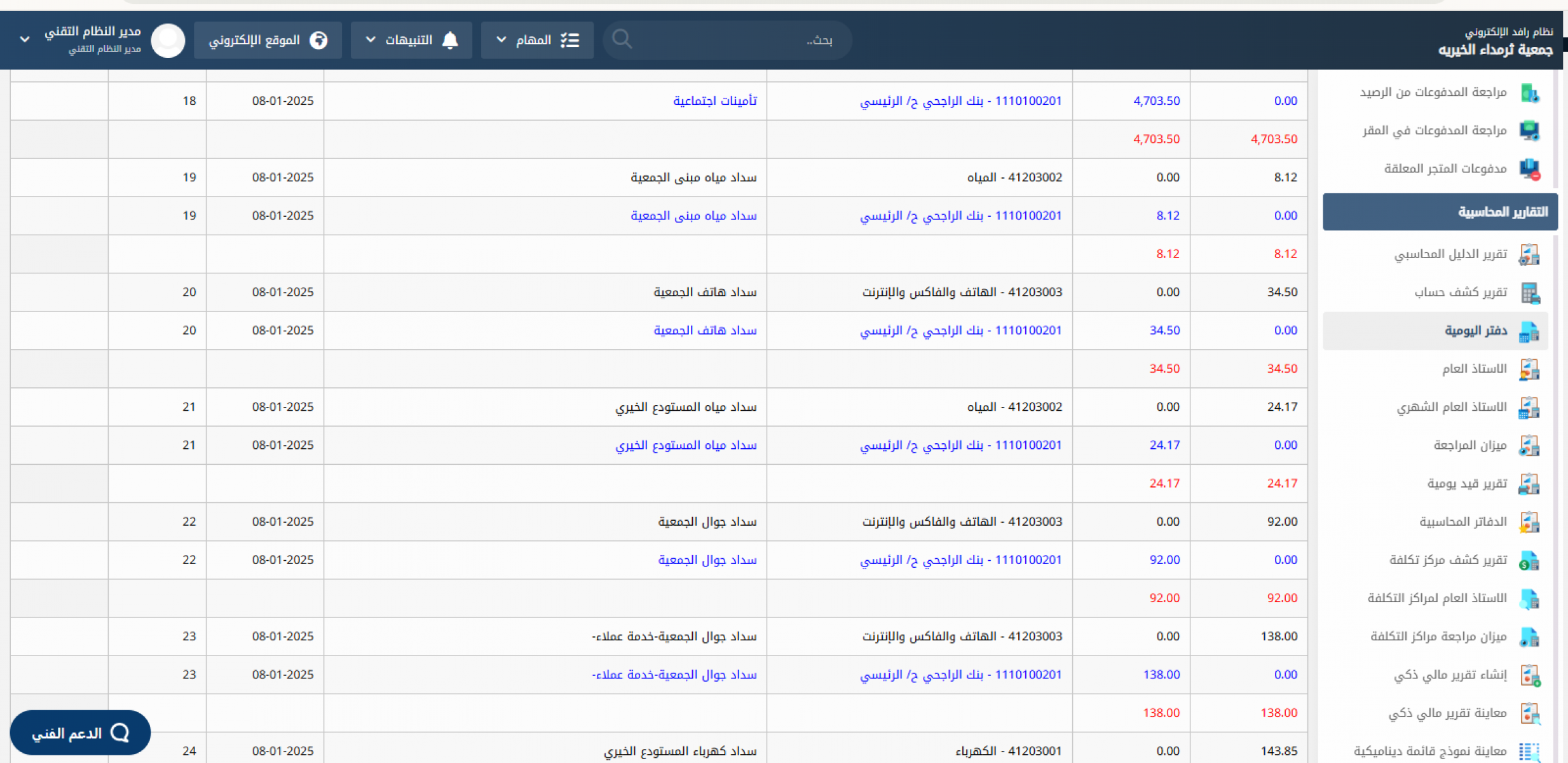Open the التقارير المحاسبية section header
Screen dimensions: 1568x763
click(x=1440, y=212)
